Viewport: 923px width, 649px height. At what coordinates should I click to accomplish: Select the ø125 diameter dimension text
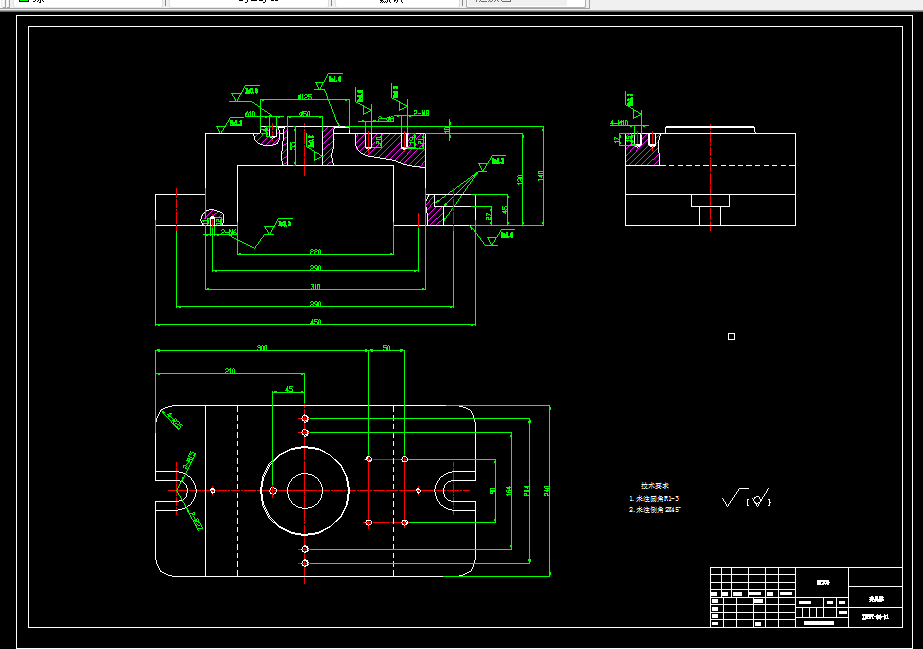point(305,96)
